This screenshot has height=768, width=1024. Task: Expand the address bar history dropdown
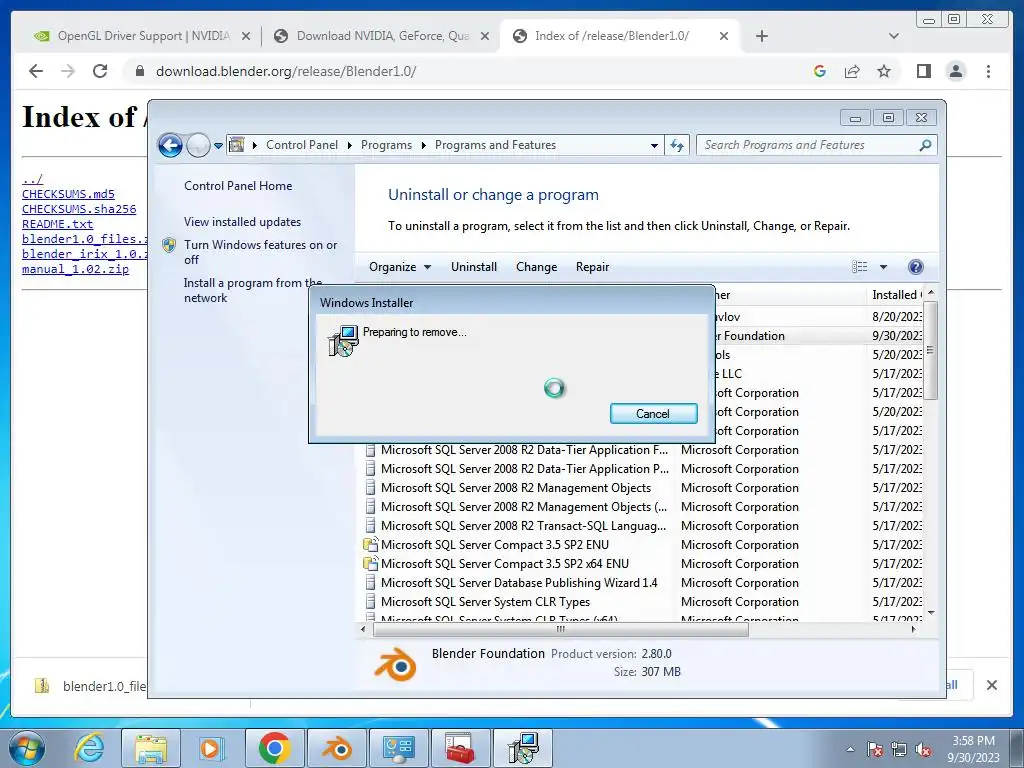[654, 146]
